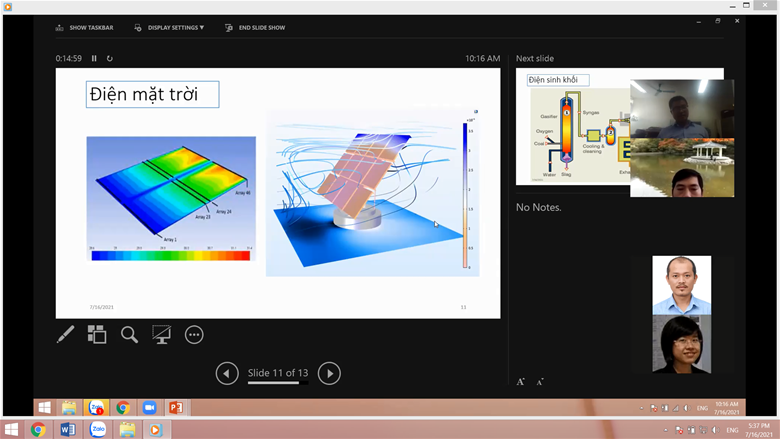Advance to the next slide
The height and width of the screenshot is (439, 780).
click(329, 373)
